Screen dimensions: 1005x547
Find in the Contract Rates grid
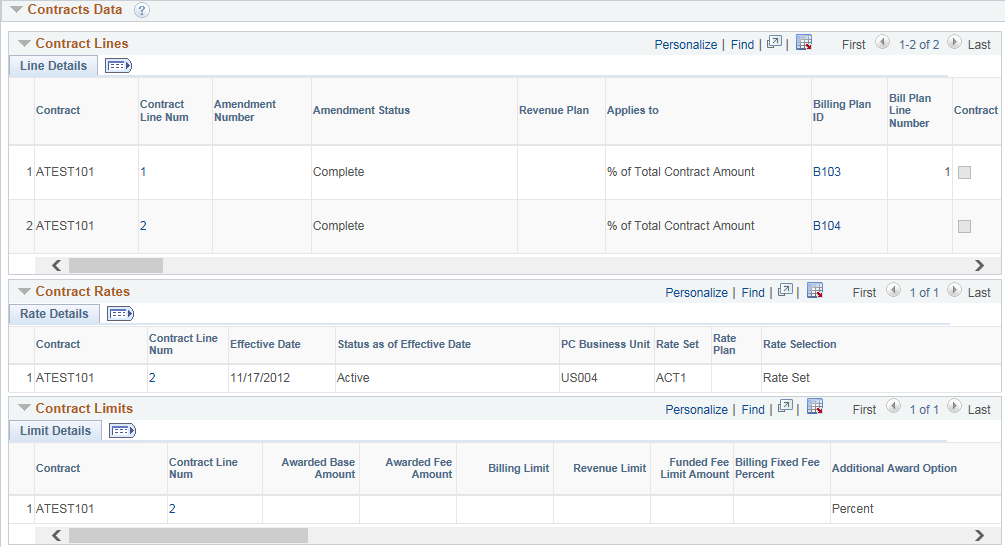click(x=753, y=292)
